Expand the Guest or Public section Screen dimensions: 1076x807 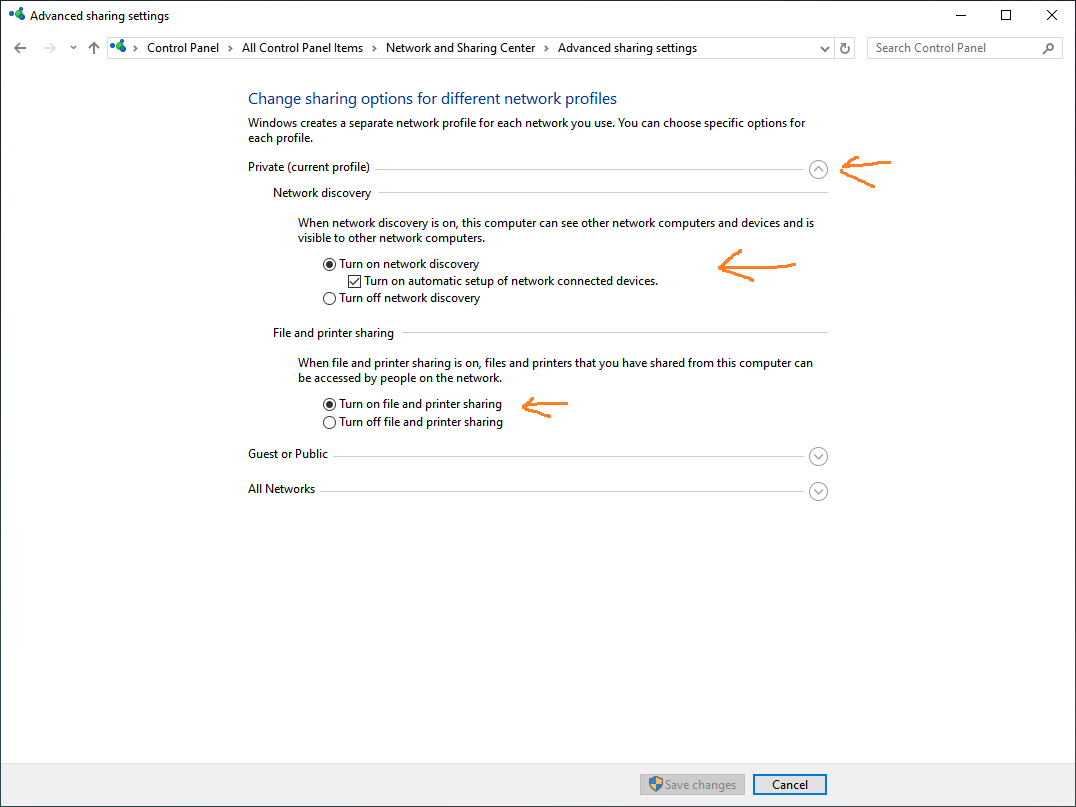point(818,456)
